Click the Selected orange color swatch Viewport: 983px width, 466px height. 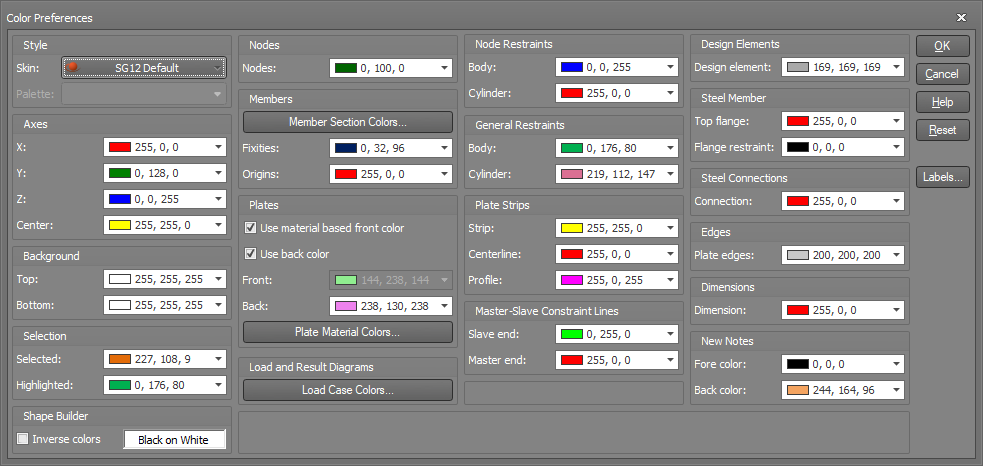pos(119,359)
